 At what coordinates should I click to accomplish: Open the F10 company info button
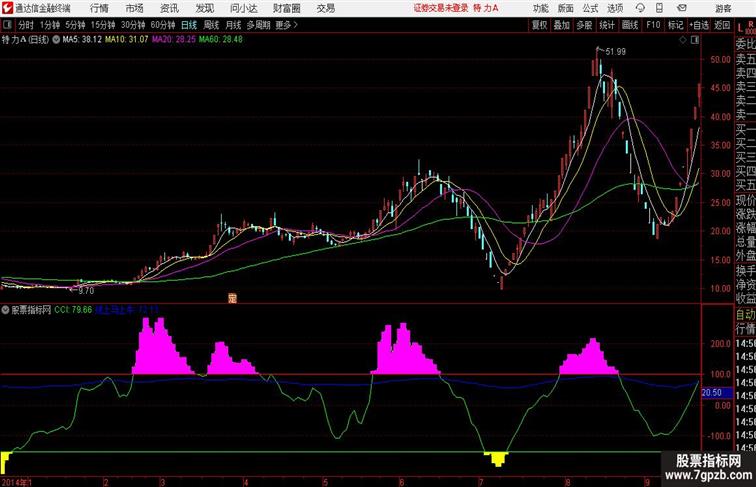[x=653, y=25]
